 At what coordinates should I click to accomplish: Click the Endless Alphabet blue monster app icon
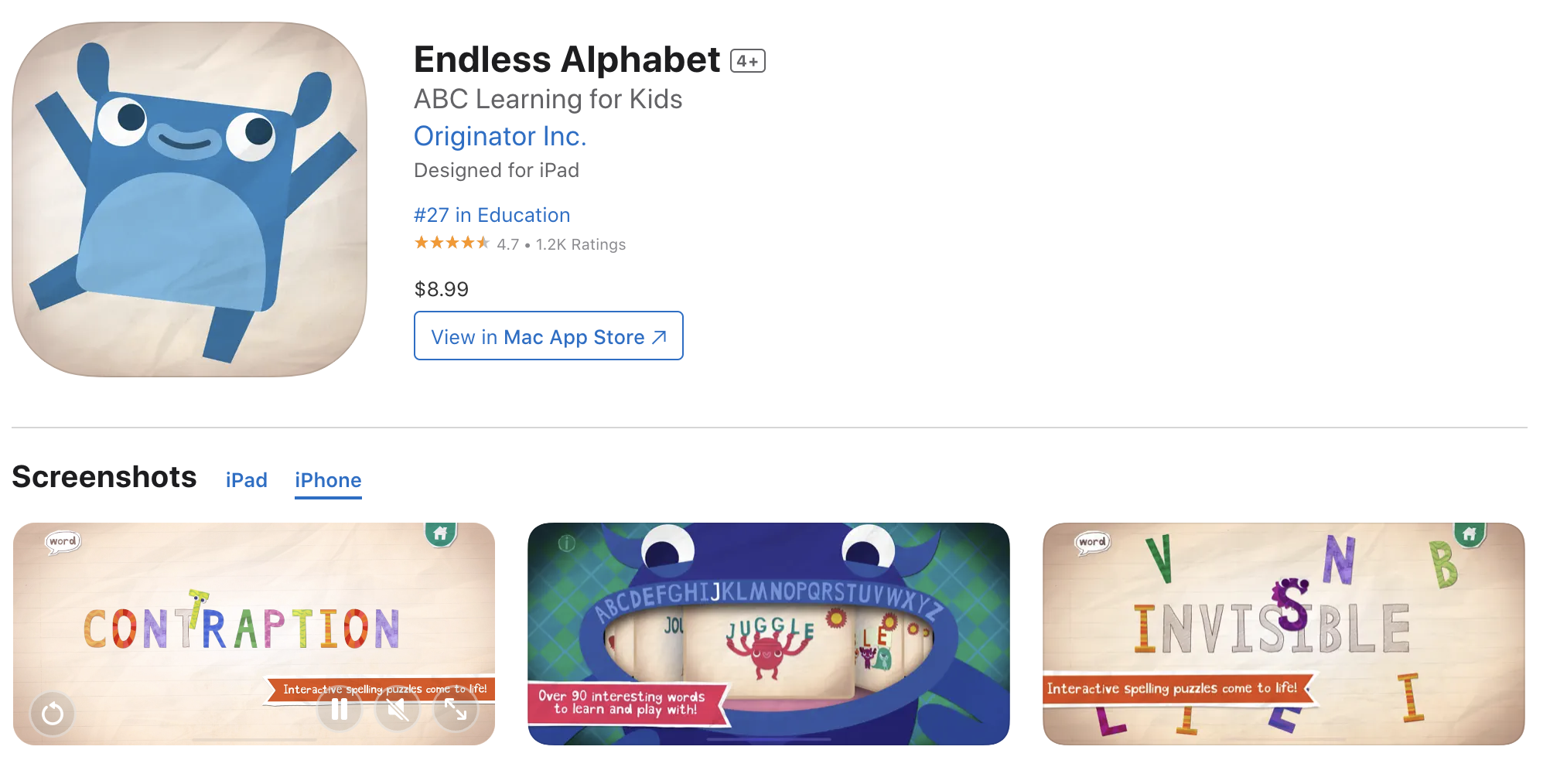[x=189, y=199]
